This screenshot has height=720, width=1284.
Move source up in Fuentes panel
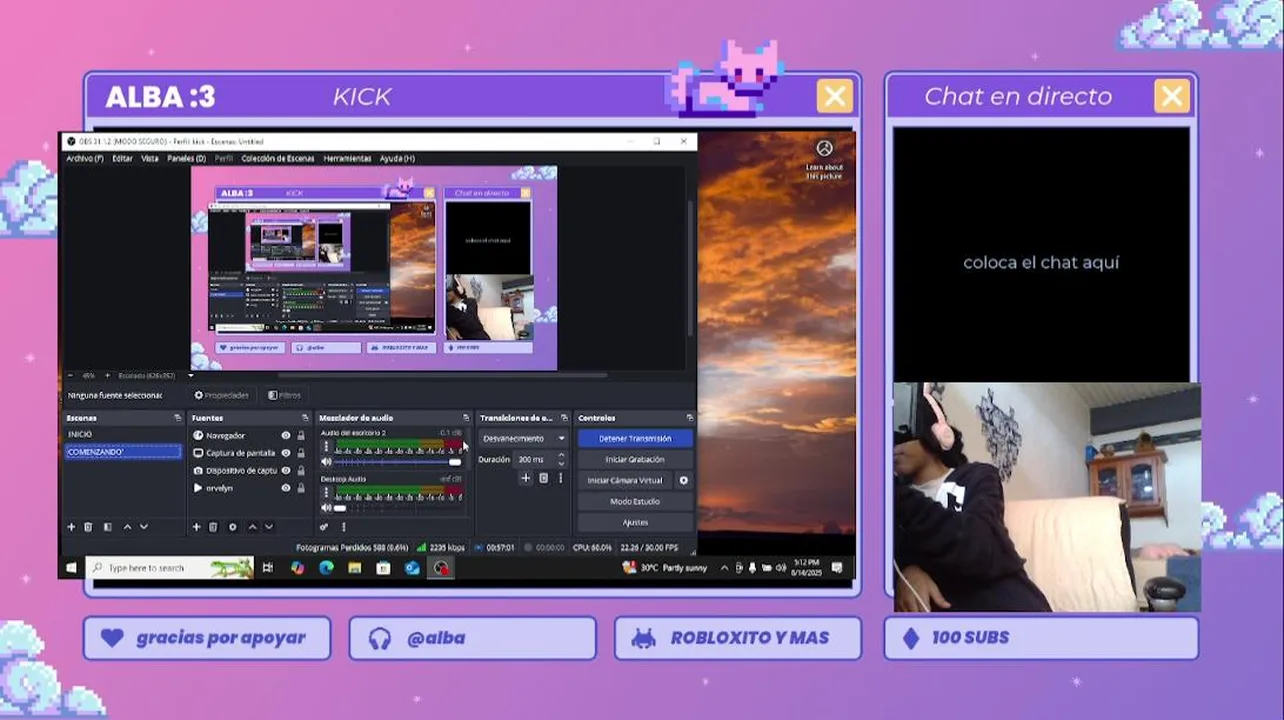coord(252,527)
